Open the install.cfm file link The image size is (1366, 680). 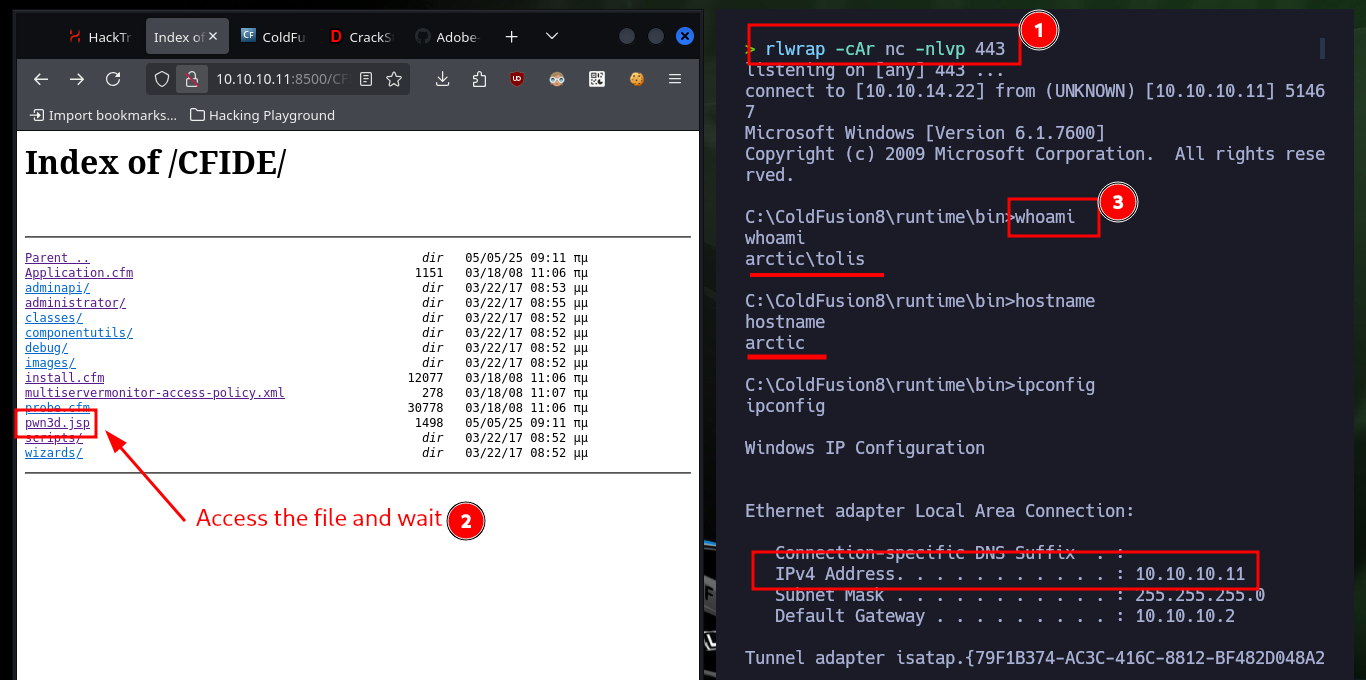(x=64, y=378)
